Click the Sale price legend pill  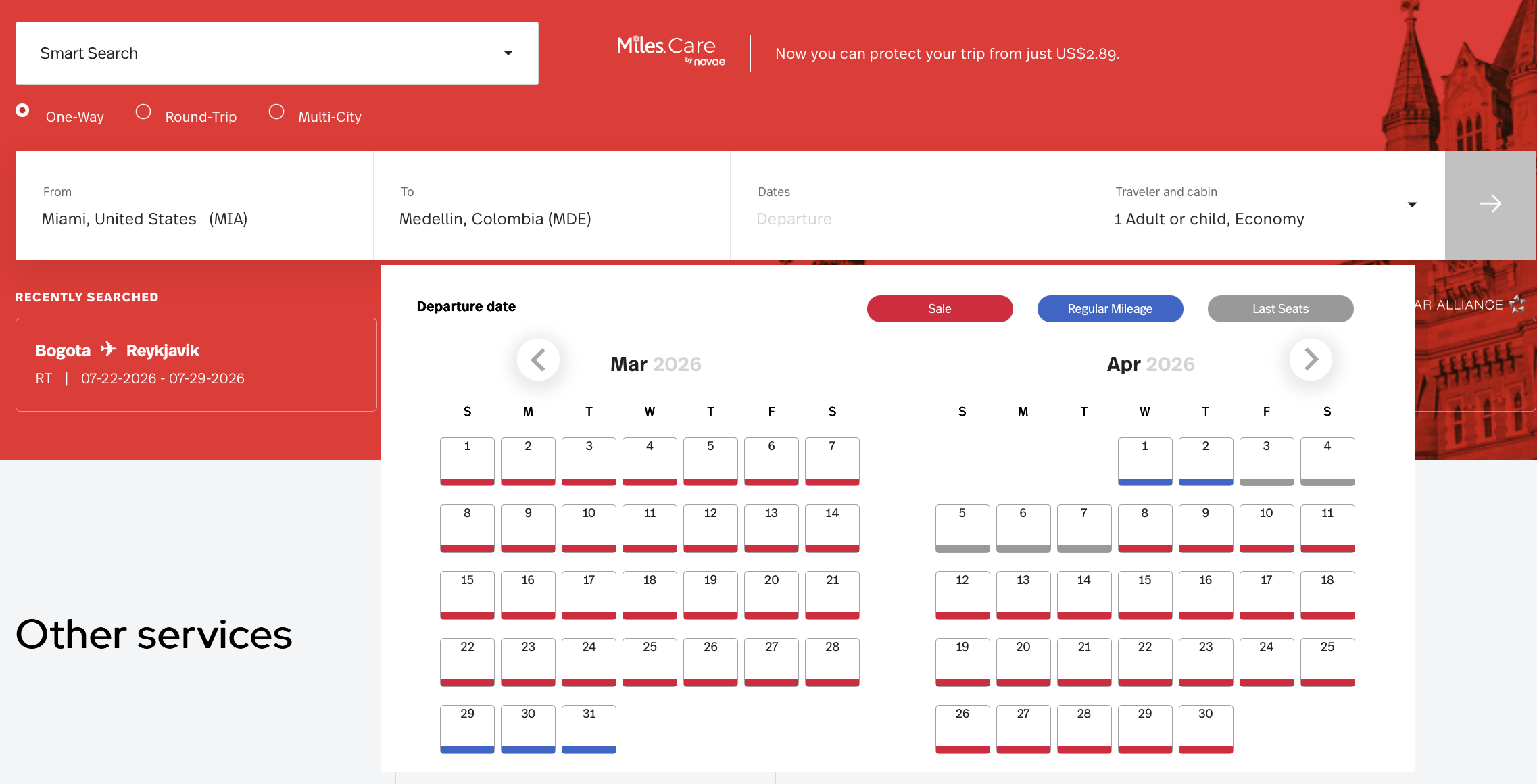pyautogui.click(x=940, y=308)
